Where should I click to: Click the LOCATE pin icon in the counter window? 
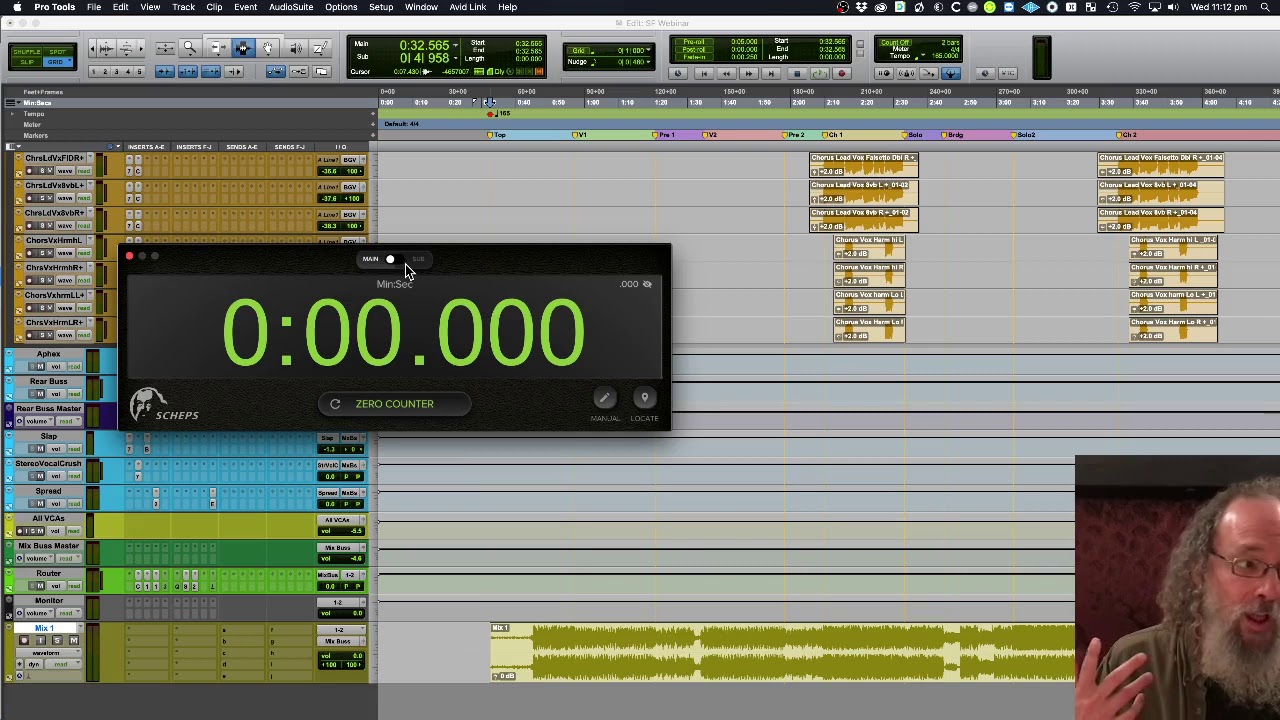pos(645,398)
